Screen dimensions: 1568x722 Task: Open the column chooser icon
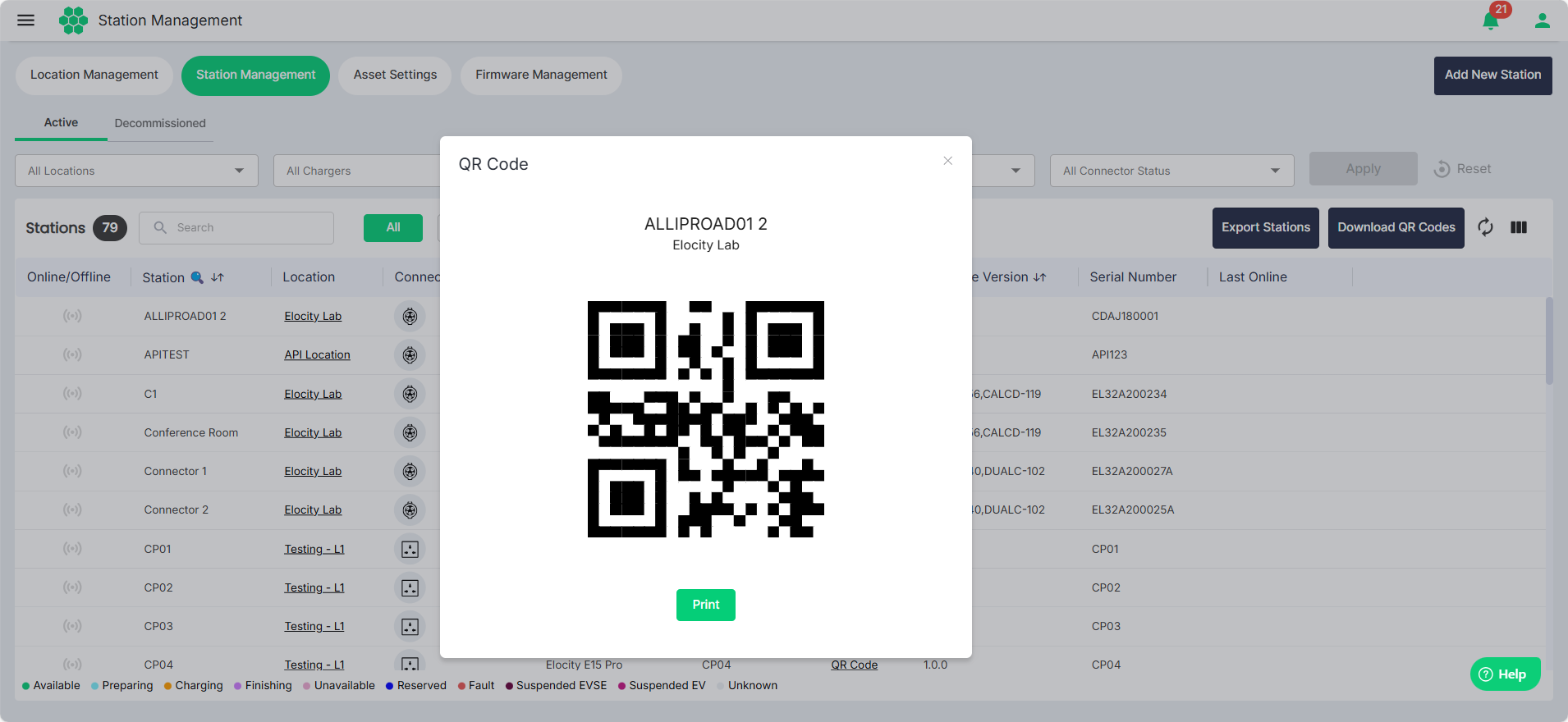click(x=1519, y=227)
